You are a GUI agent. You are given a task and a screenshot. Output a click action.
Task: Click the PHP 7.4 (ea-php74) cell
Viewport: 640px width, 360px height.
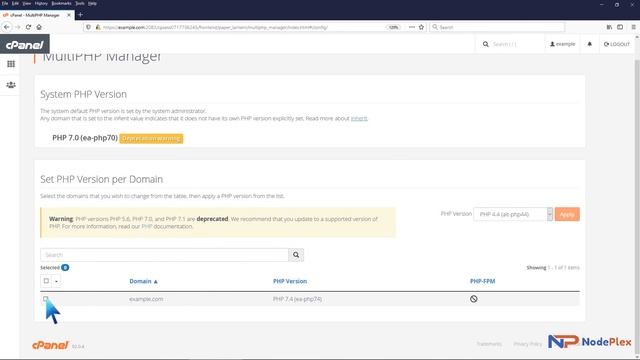click(297, 299)
